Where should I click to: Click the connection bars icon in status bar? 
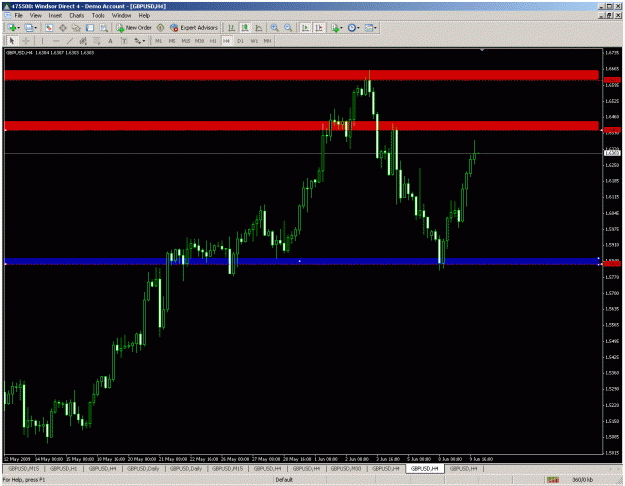552,480
